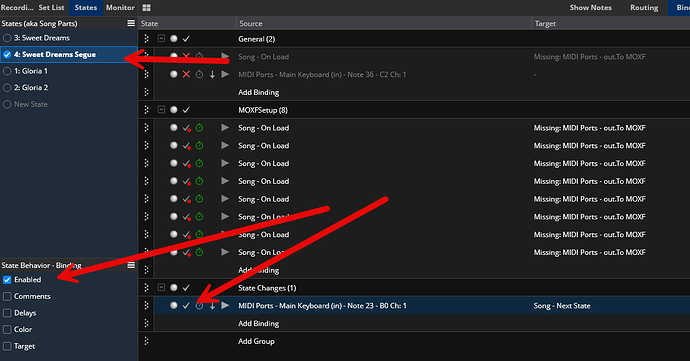Uncheck the Enabled checkbox
Viewport: 690px width, 361px height.
[x=7, y=280]
